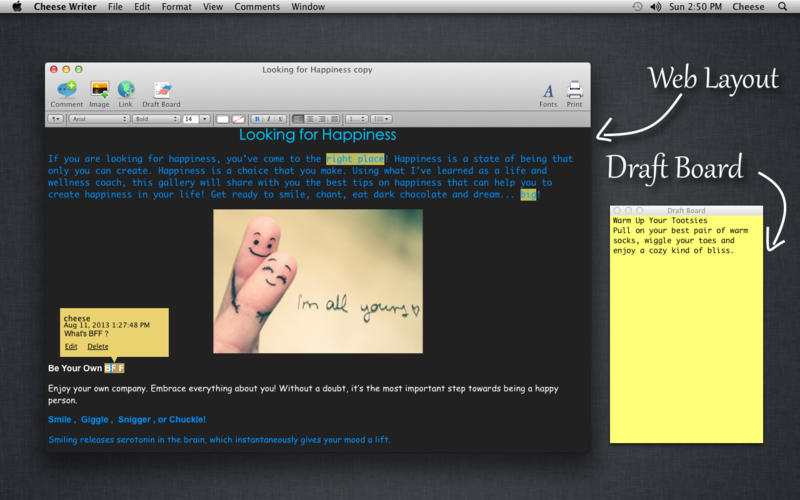Viewport: 800px width, 500px height.
Task: Open the Arial font family dropdown
Action: 98,119
